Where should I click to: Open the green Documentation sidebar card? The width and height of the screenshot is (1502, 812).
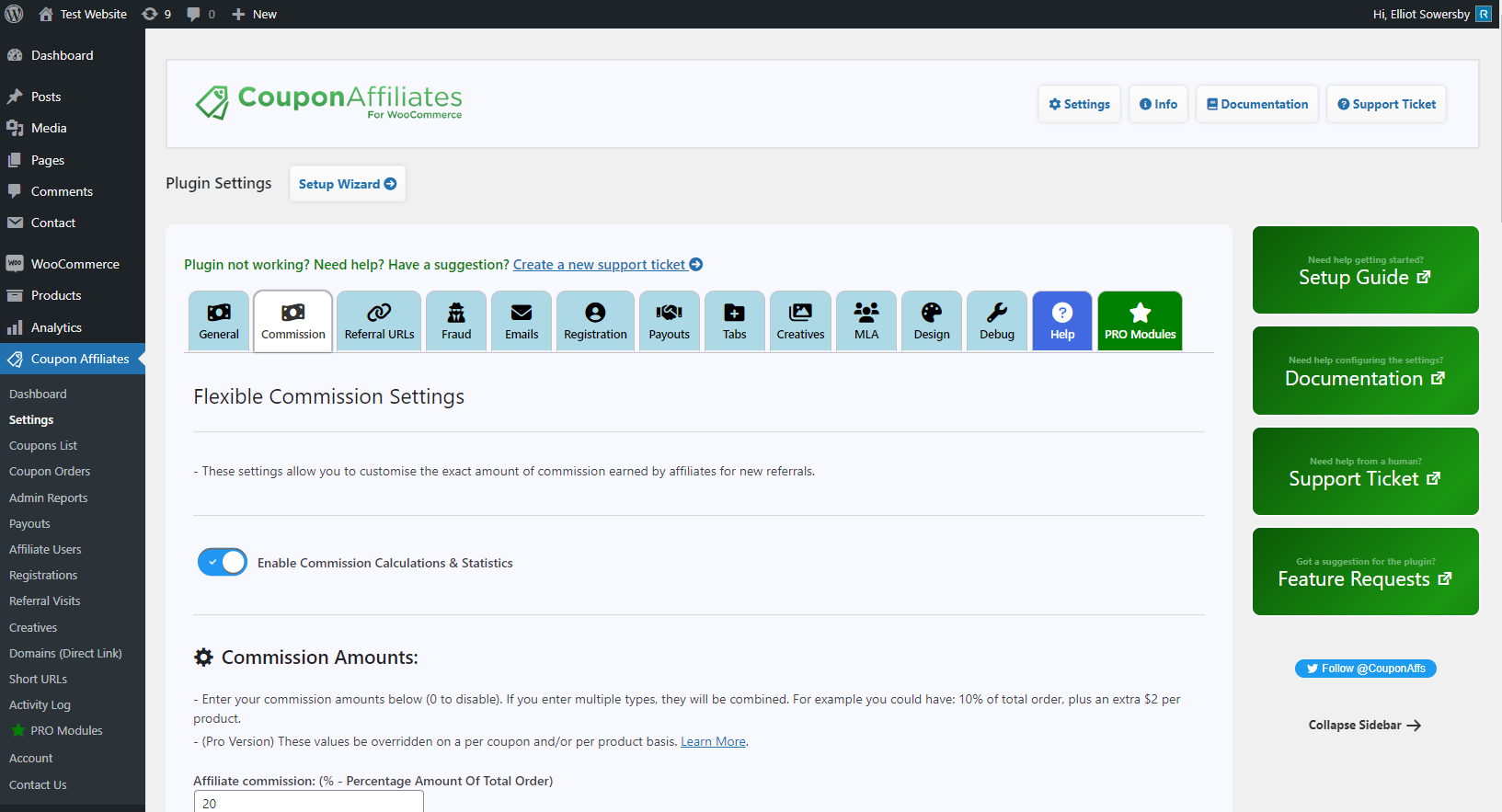click(x=1366, y=371)
